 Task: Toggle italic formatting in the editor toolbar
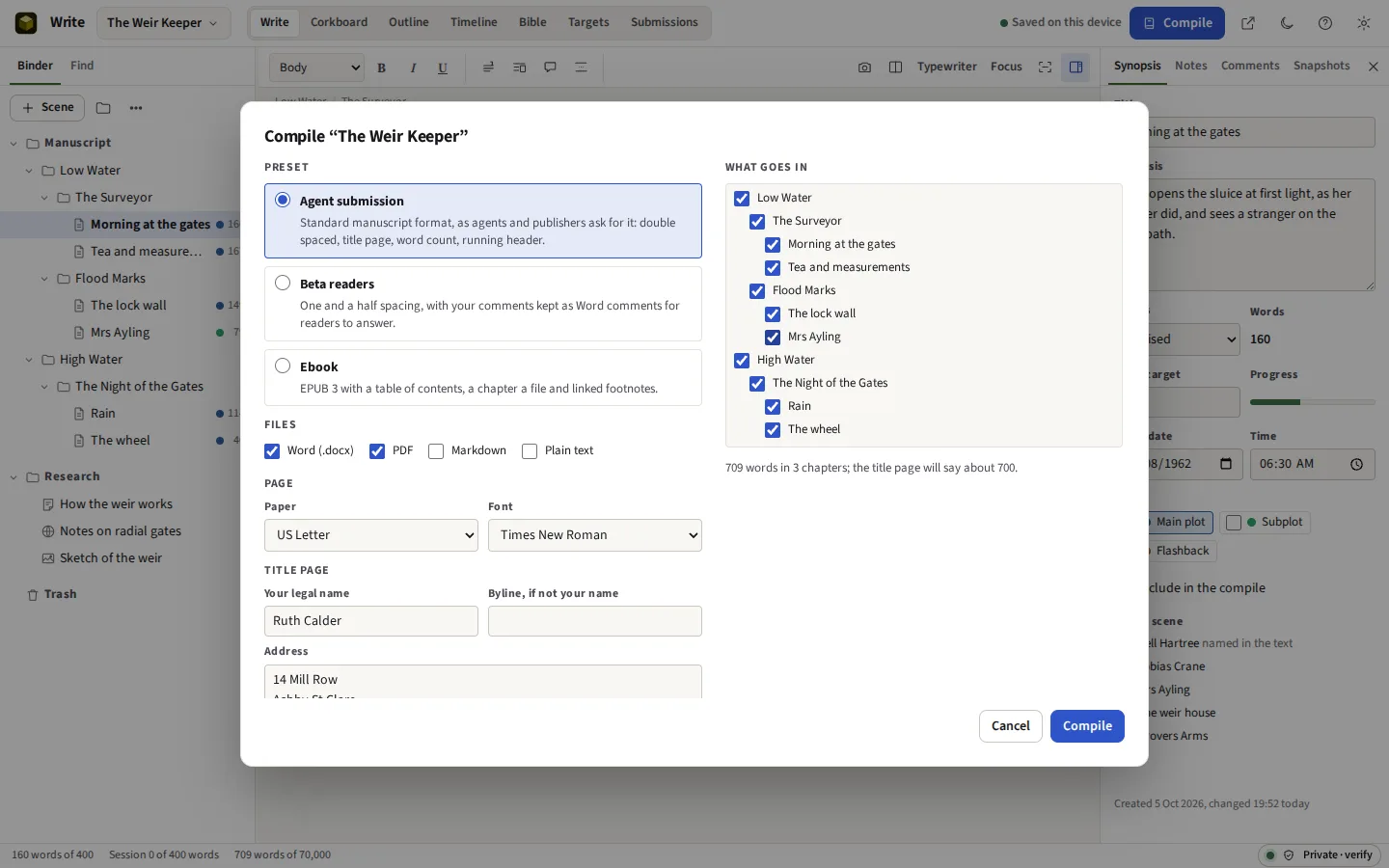[x=413, y=68]
